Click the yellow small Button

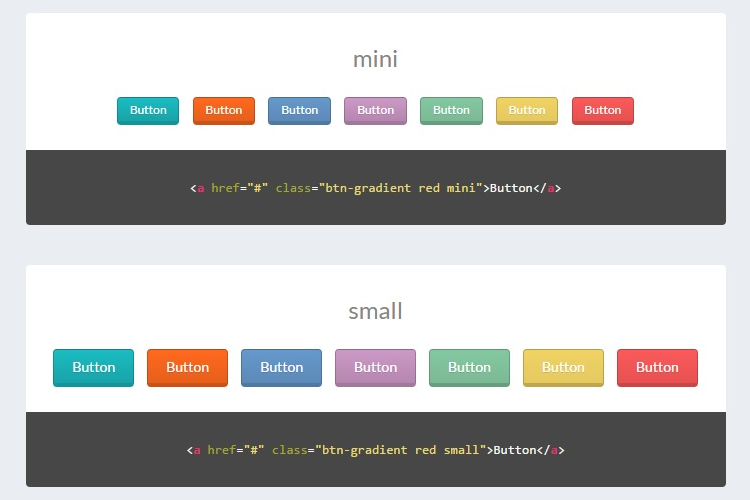(563, 367)
